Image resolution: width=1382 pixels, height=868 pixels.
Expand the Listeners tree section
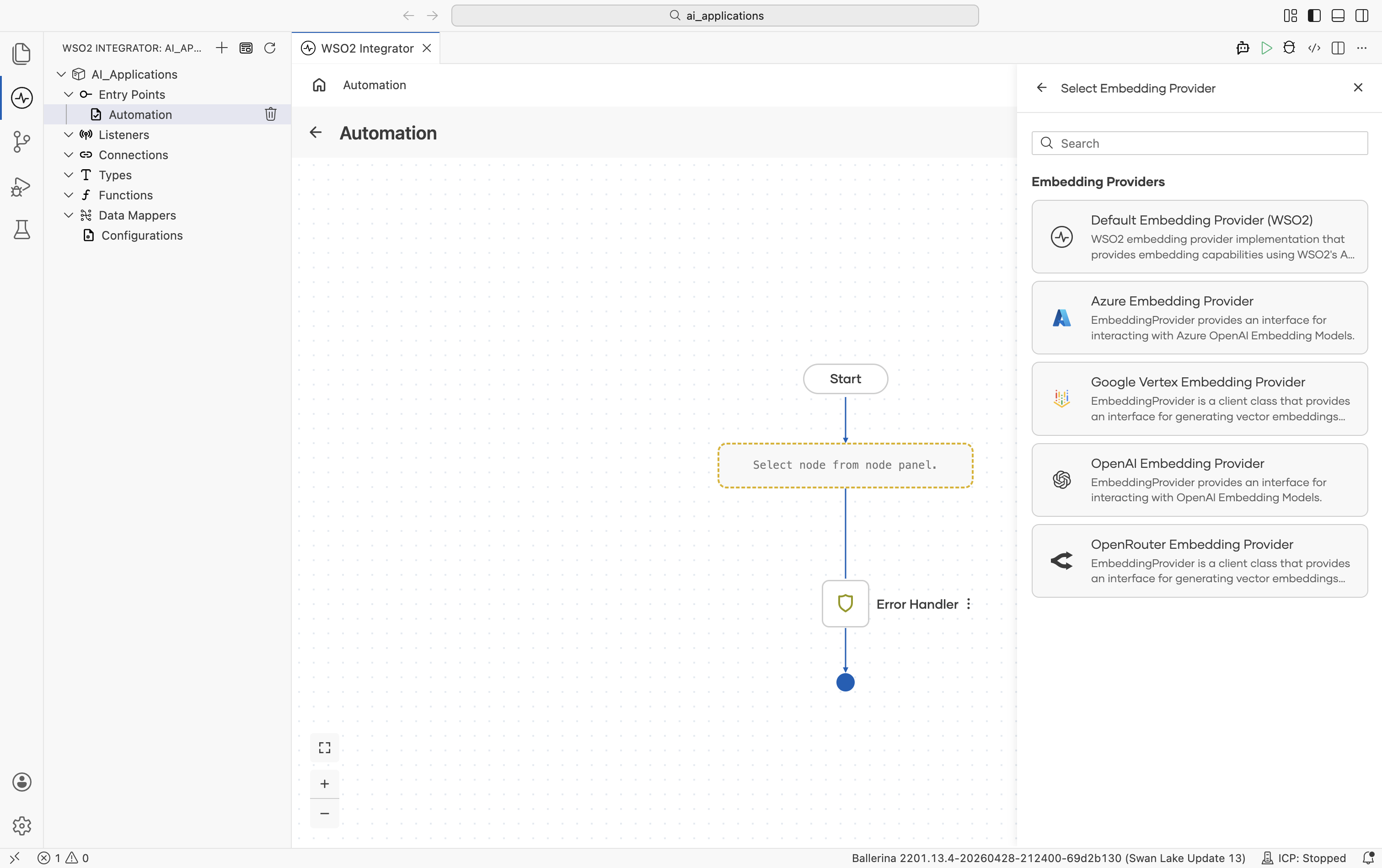(x=68, y=134)
